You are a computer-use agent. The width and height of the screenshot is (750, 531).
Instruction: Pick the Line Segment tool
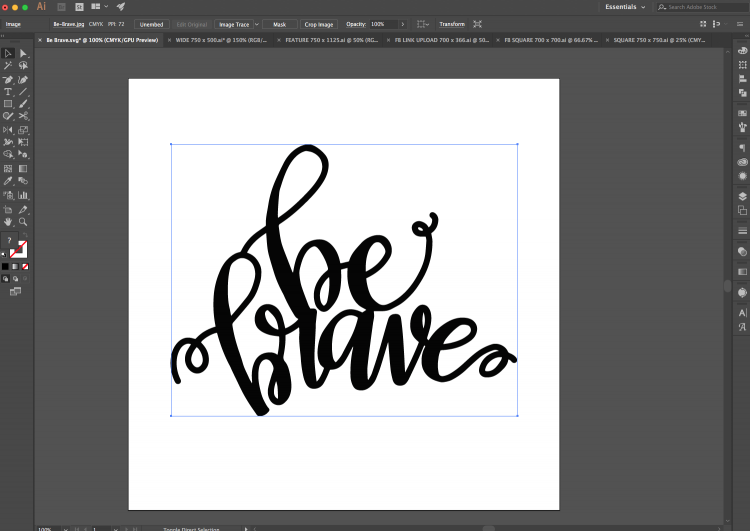pos(23,91)
